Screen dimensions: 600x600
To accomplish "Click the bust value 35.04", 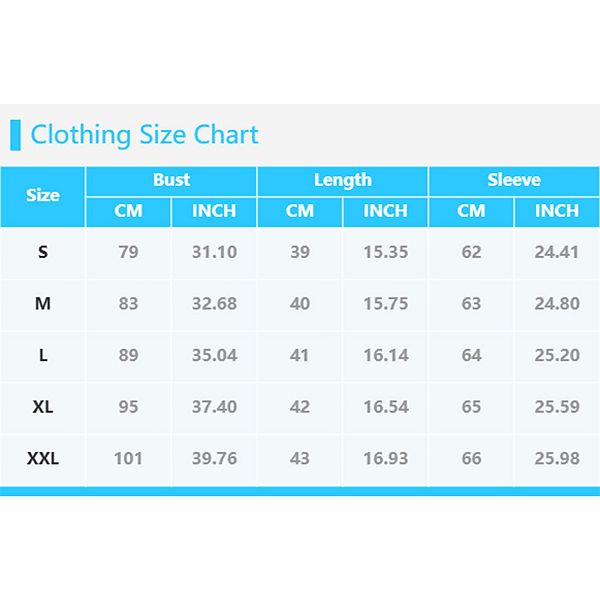I will (x=214, y=356).
